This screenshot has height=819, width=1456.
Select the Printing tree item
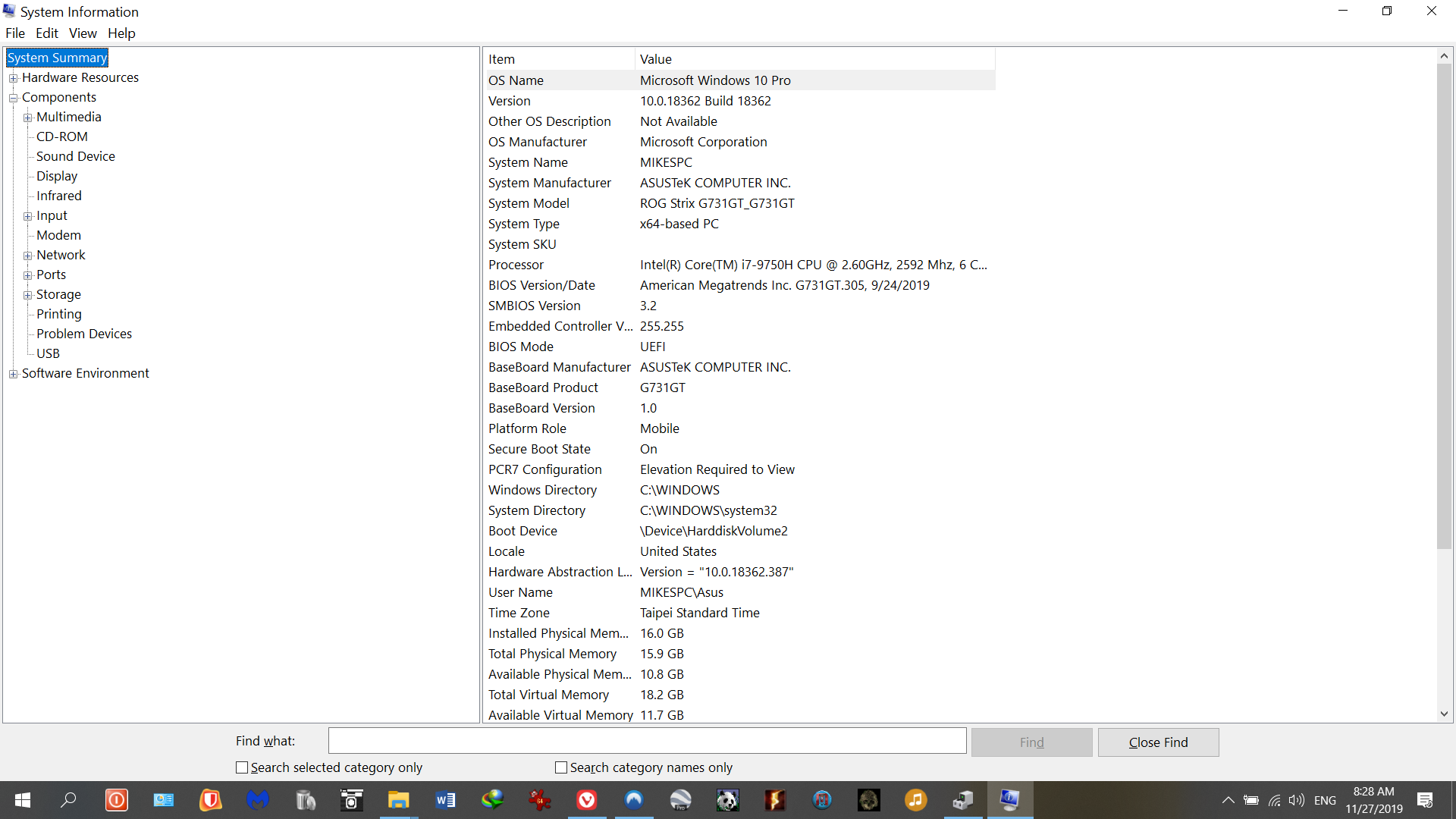(x=59, y=314)
